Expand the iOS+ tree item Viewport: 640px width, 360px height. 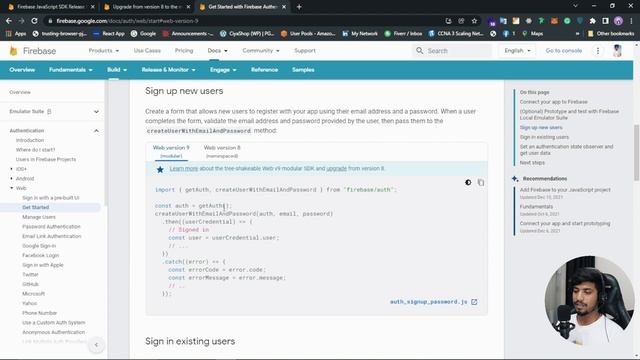point(11,169)
